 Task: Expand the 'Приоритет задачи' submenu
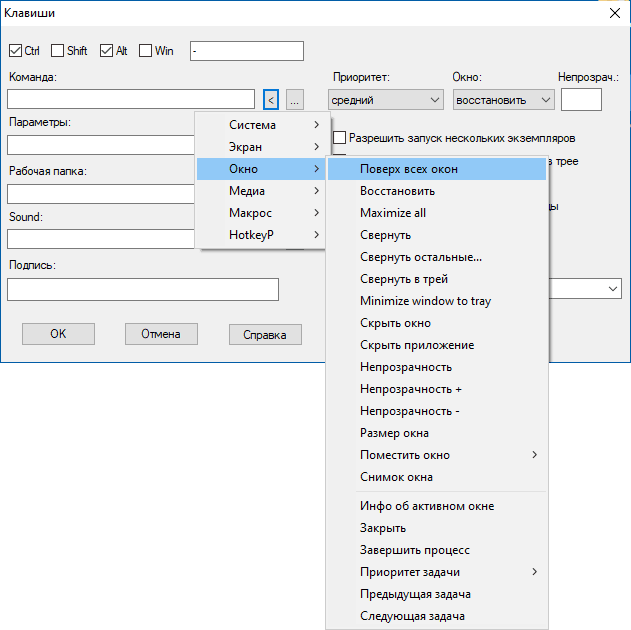click(437, 572)
